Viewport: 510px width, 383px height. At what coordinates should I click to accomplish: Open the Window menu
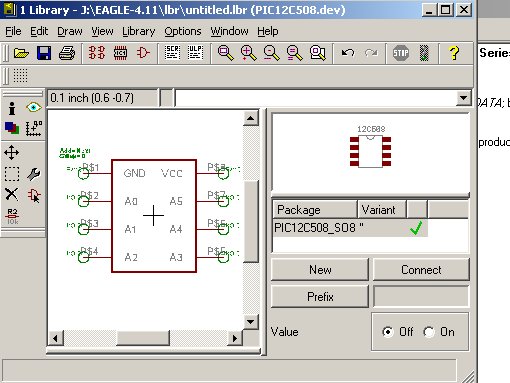tap(229, 31)
